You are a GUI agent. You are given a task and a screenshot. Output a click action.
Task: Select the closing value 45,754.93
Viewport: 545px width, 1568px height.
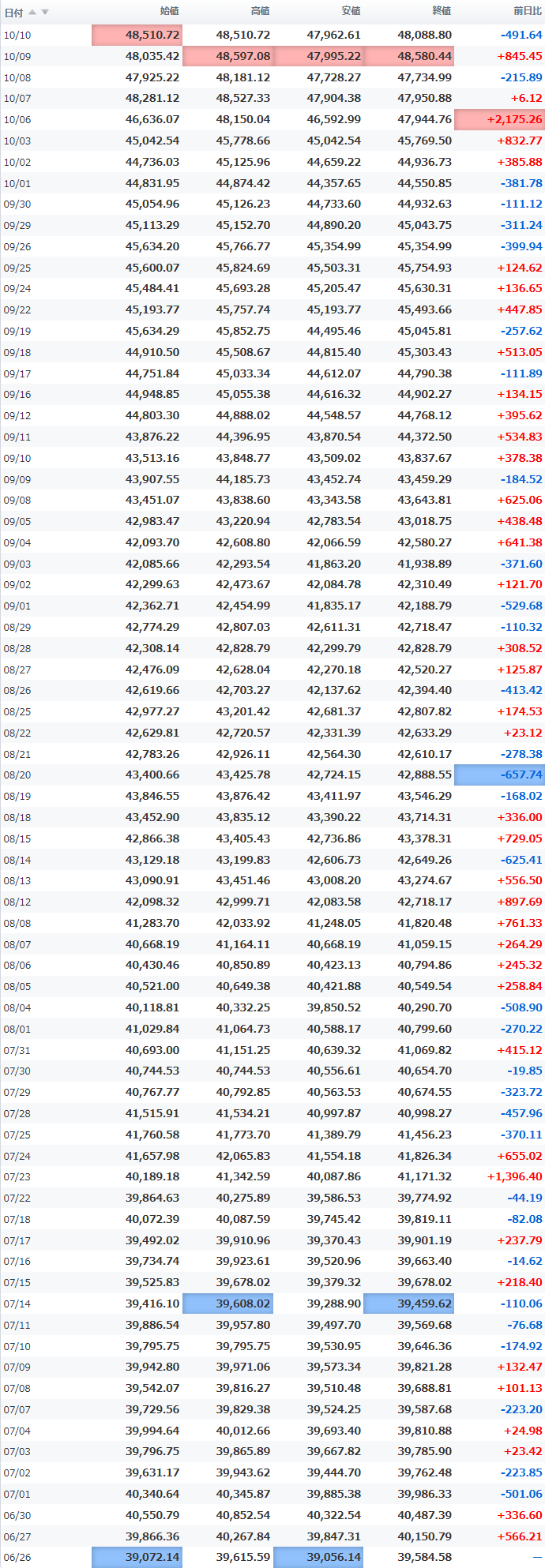click(x=425, y=268)
